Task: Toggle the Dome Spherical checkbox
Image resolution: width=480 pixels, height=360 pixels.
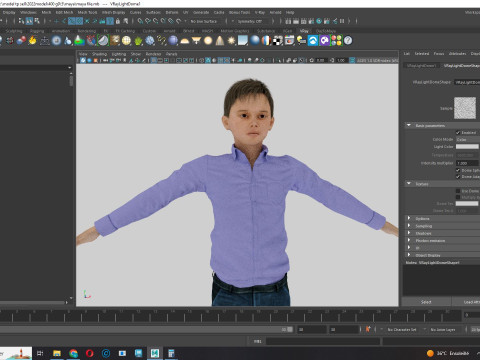Action: point(458,170)
